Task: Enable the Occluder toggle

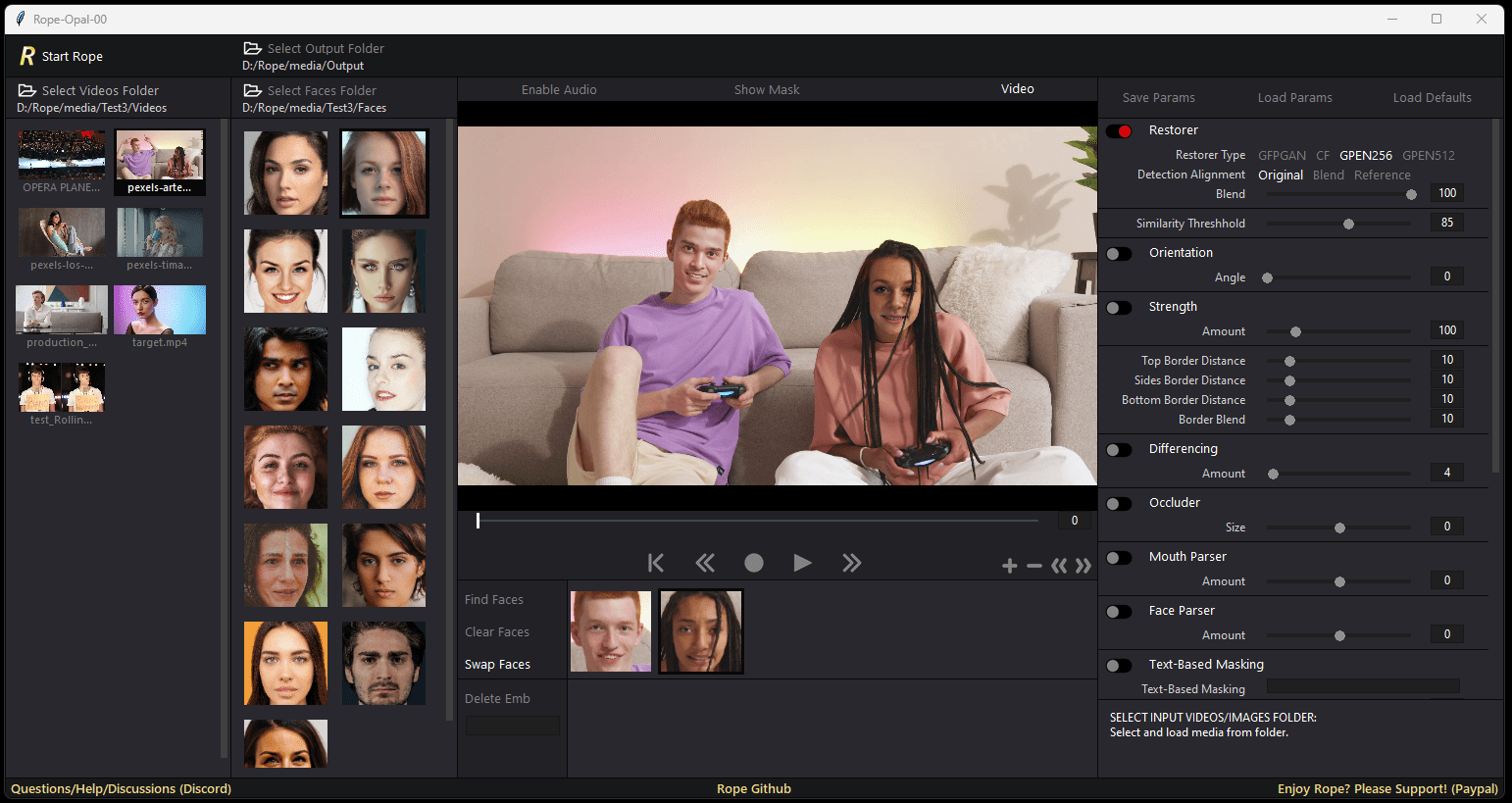Action: coord(1119,504)
